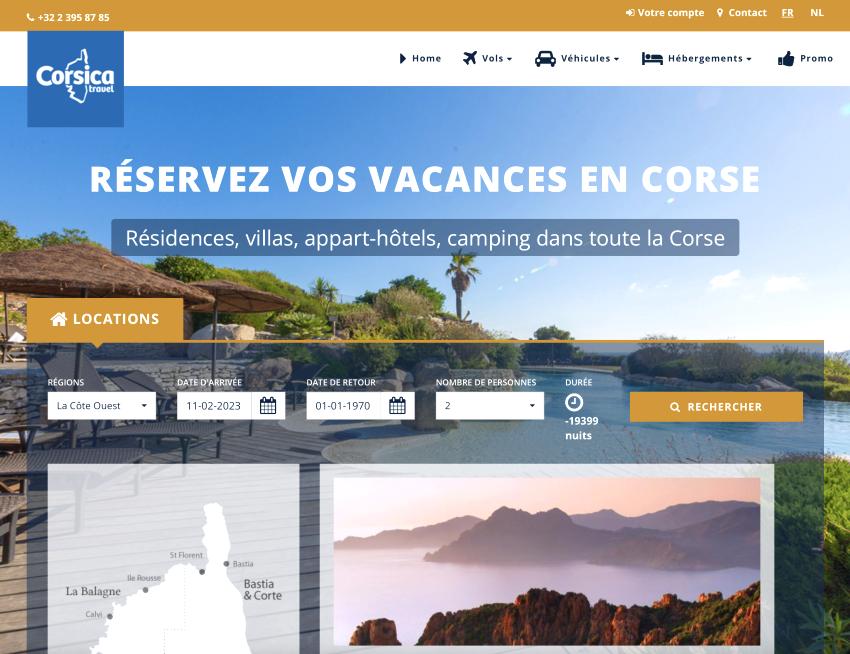This screenshot has width=850, height=654.
Task: Select the Locations tab
Action: pos(105,319)
